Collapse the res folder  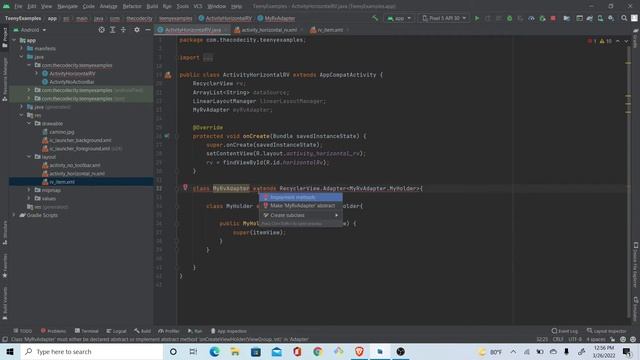(x=22, y=115)
